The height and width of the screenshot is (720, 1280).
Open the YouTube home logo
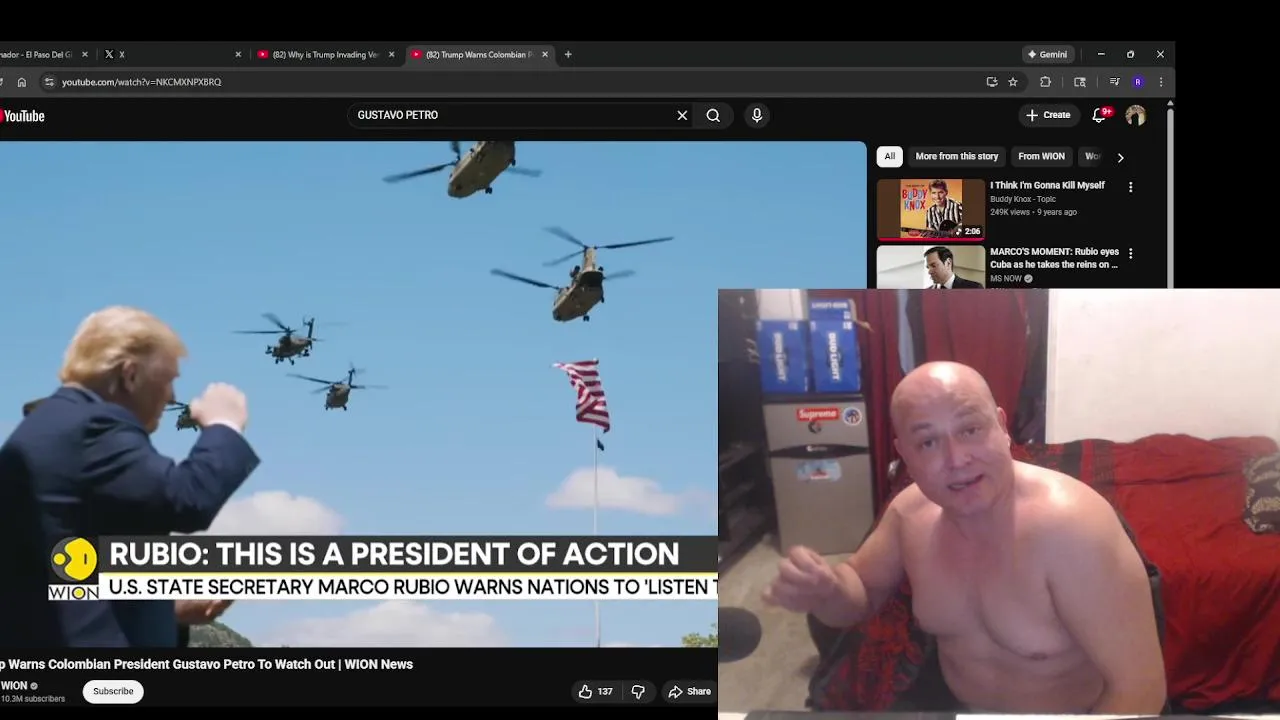pyautogui.click(x=22, y=116)
